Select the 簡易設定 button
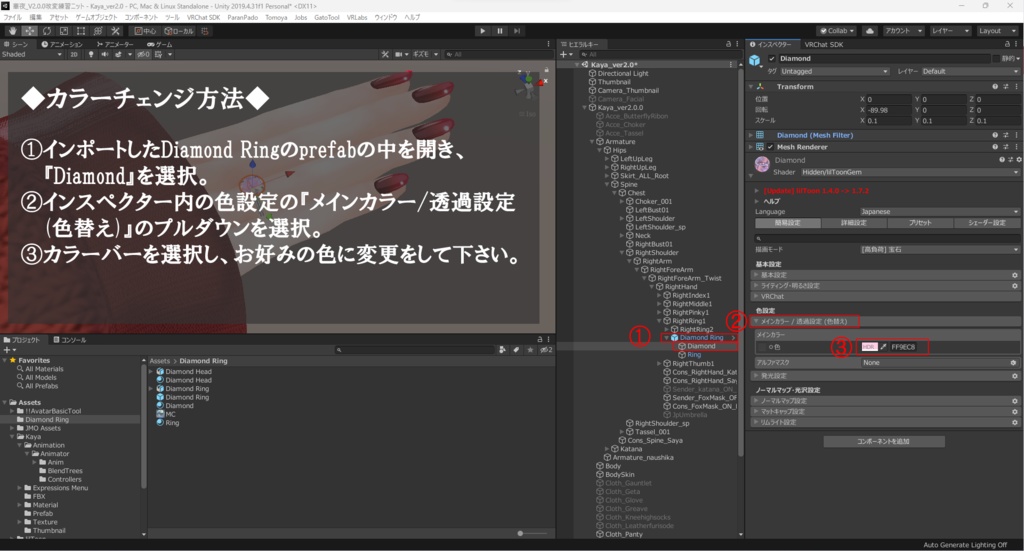This screenshot has height=551, width=1024. pyautogui.click(x=787, y=223)
